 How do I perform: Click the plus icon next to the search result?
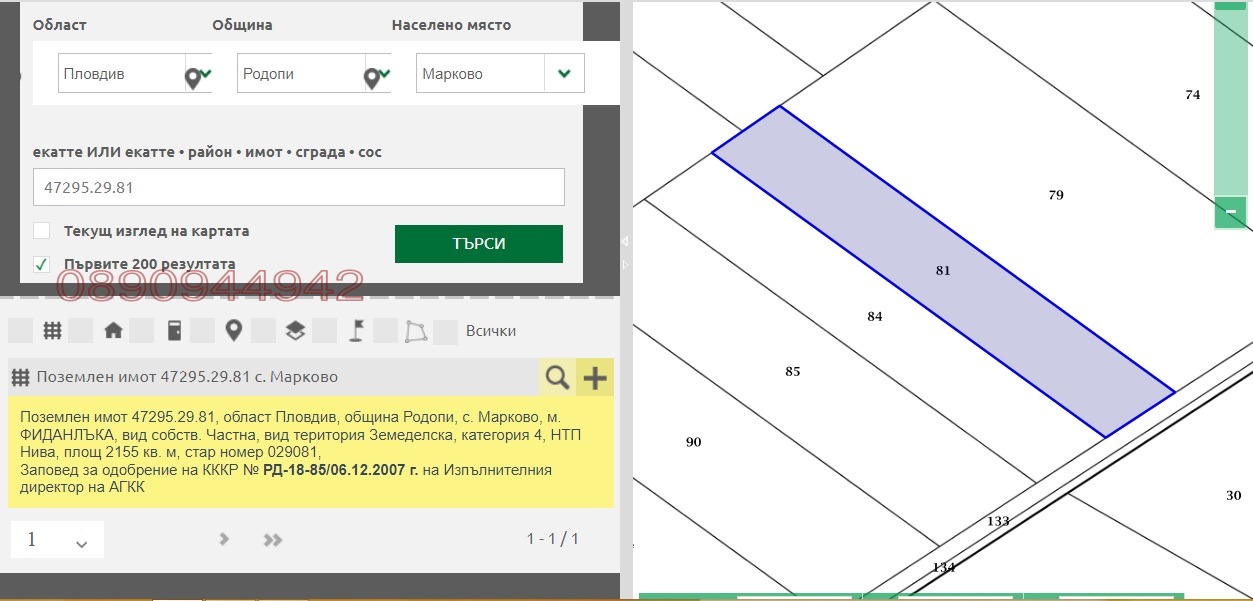tap(594, 377)
